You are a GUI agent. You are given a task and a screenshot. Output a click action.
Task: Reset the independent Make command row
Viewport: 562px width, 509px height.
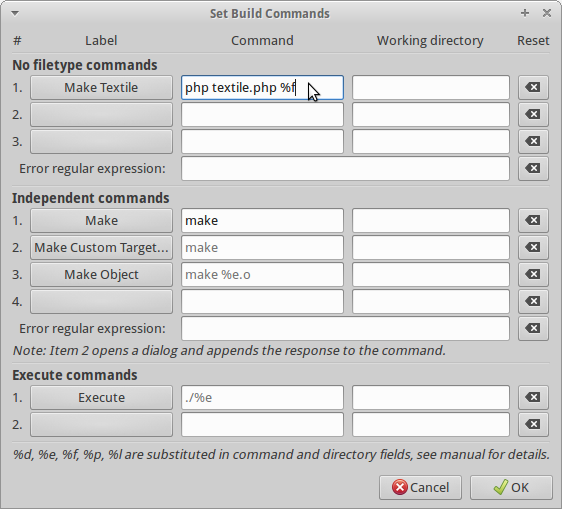tap(533, 220)
